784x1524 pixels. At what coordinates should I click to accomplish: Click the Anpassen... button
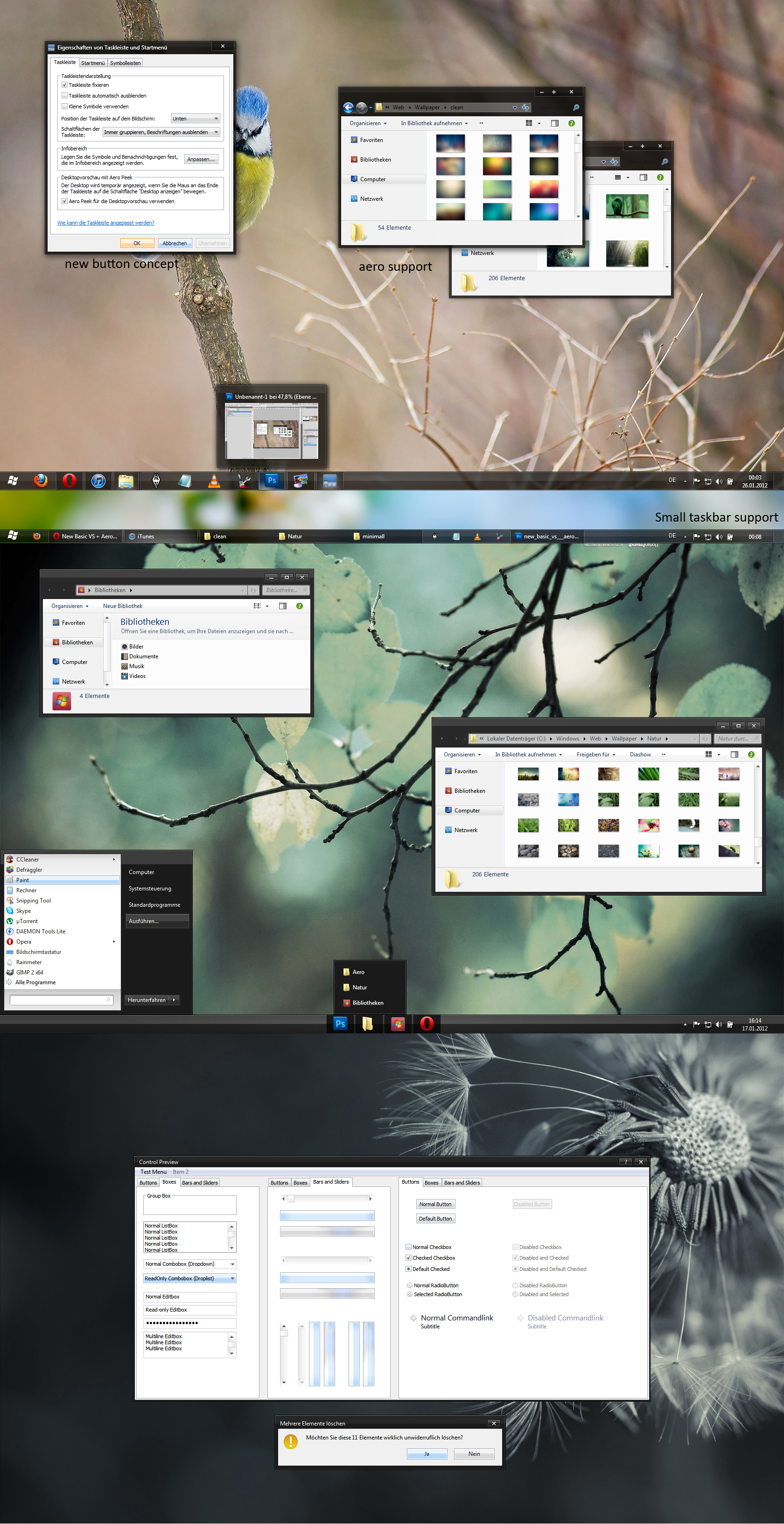pyautogui.click(x=201, y=159)
